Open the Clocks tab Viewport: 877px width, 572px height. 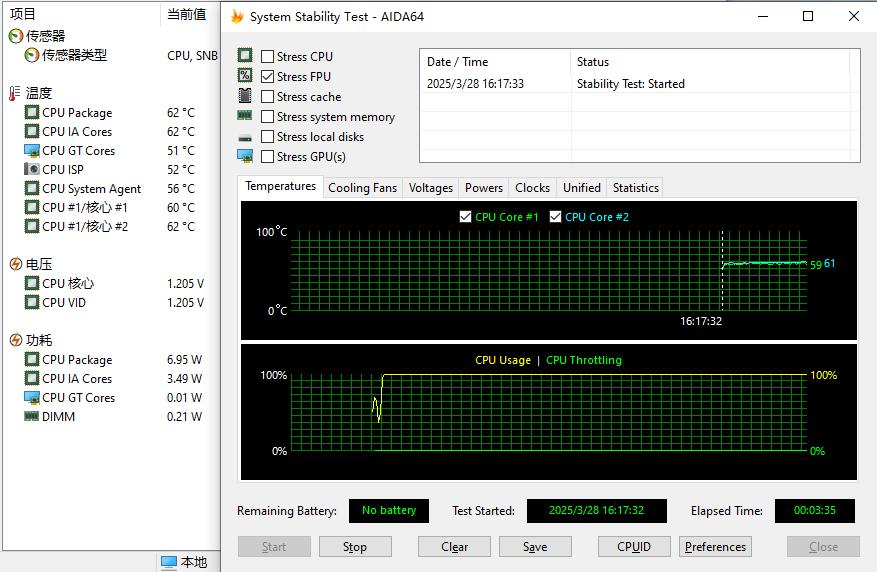(x=532, y=188)
